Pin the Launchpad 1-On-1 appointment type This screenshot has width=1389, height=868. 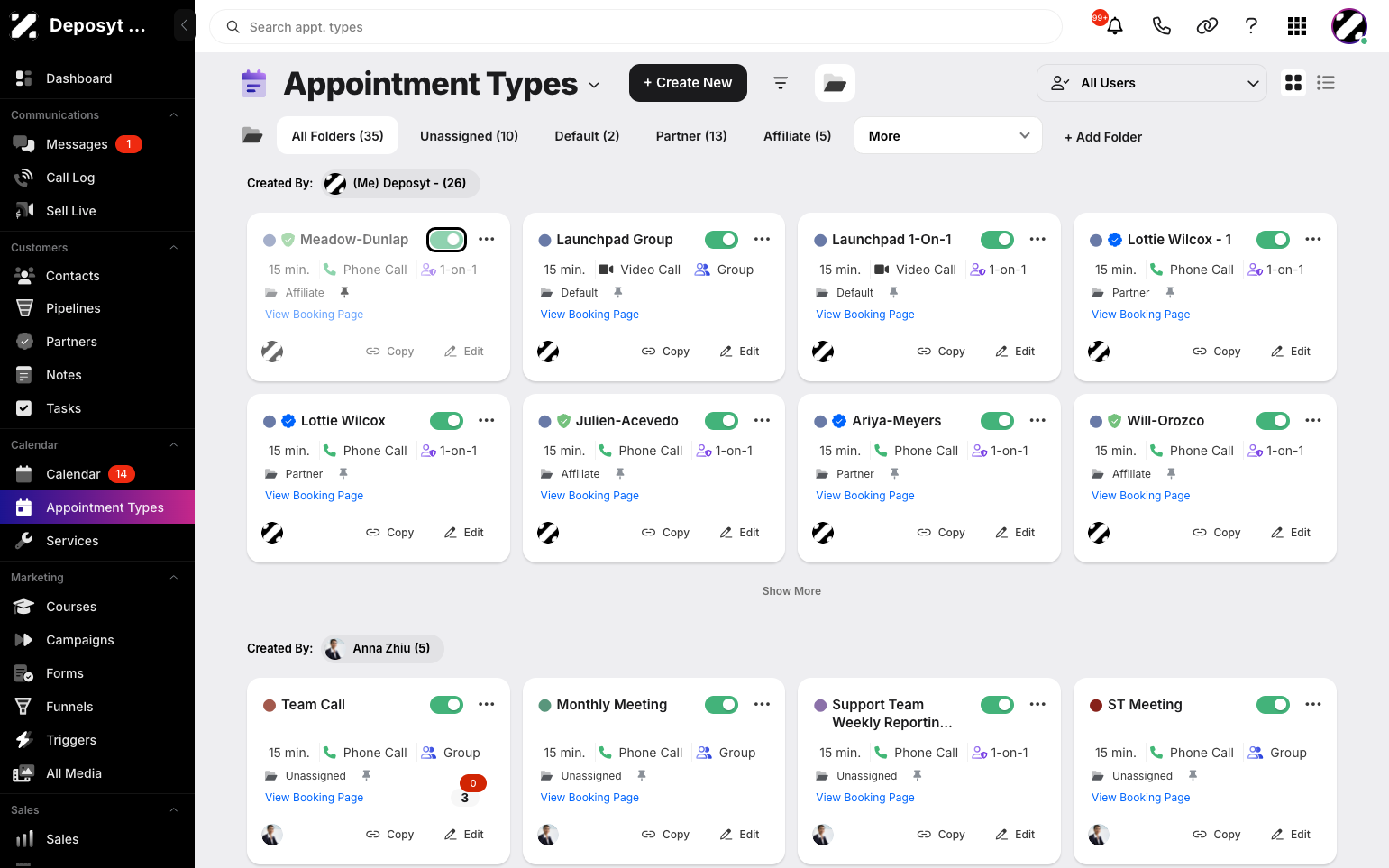(894, 293)
